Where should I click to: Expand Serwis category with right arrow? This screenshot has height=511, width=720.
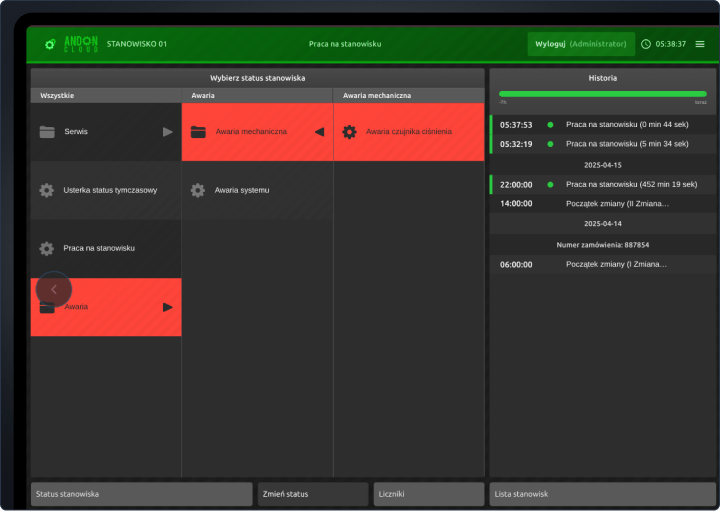pos(168,131)
